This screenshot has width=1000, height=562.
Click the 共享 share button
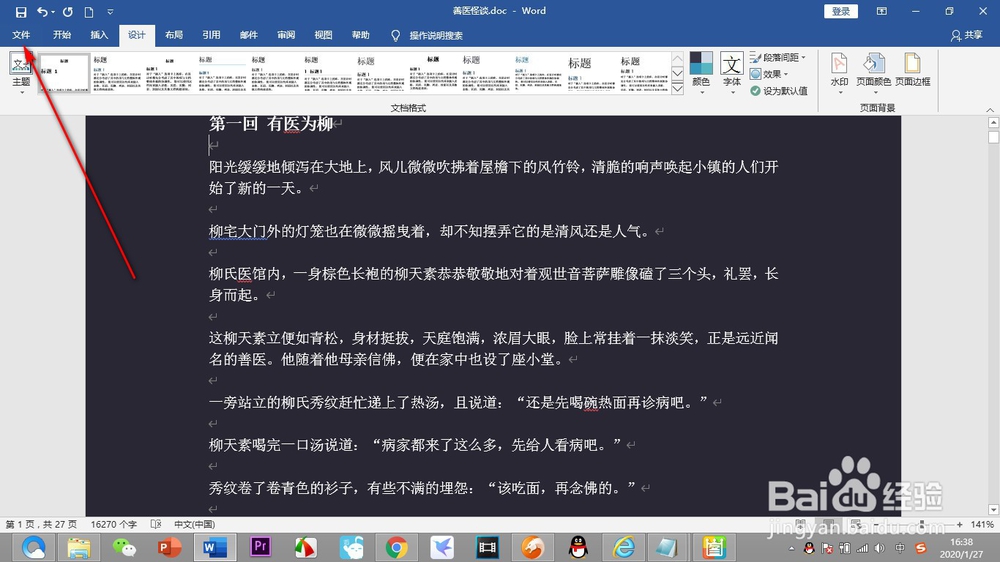pyautogui.click(x=967, y=35)
